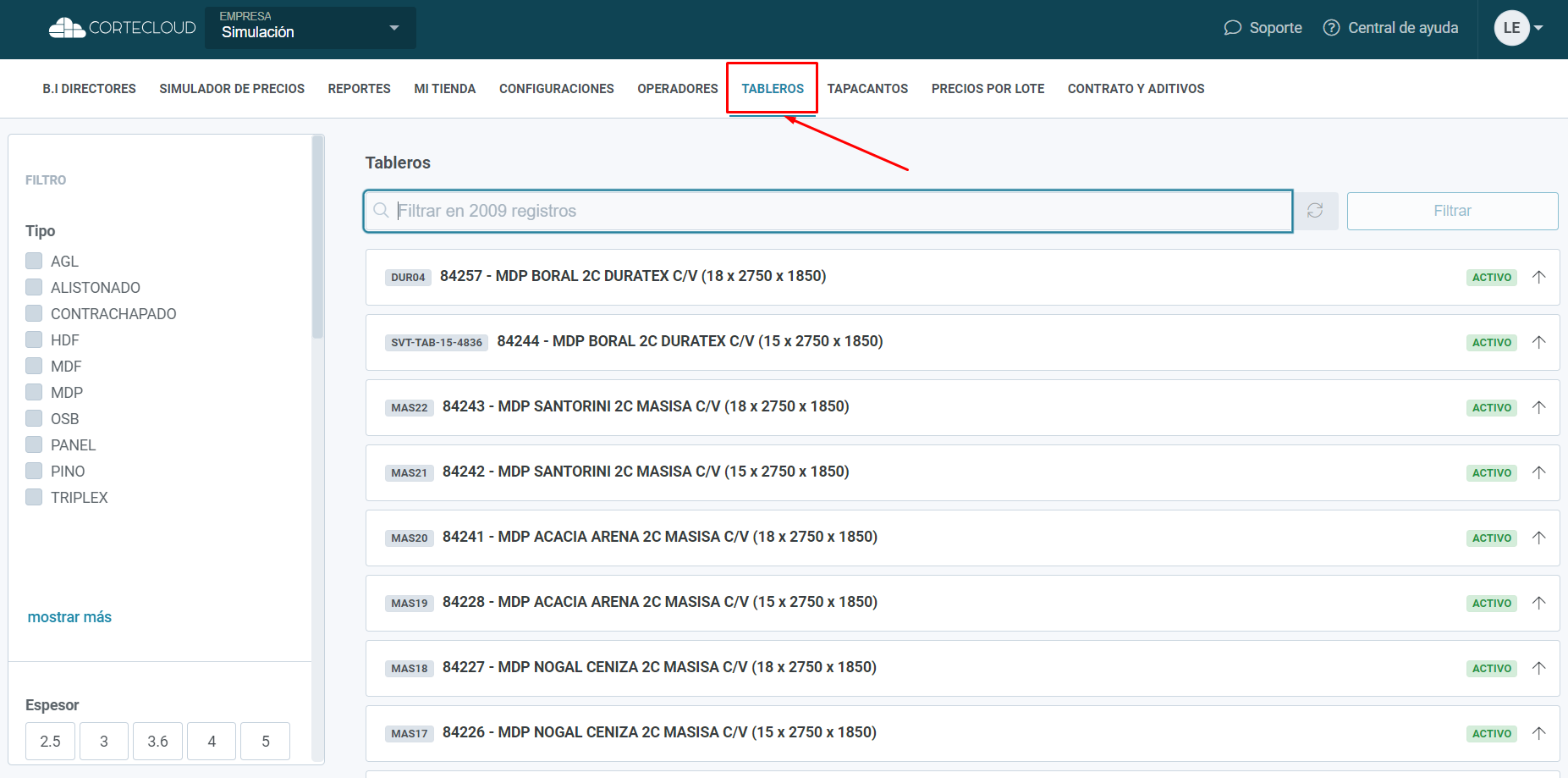Check the AGL type filter

34,261
